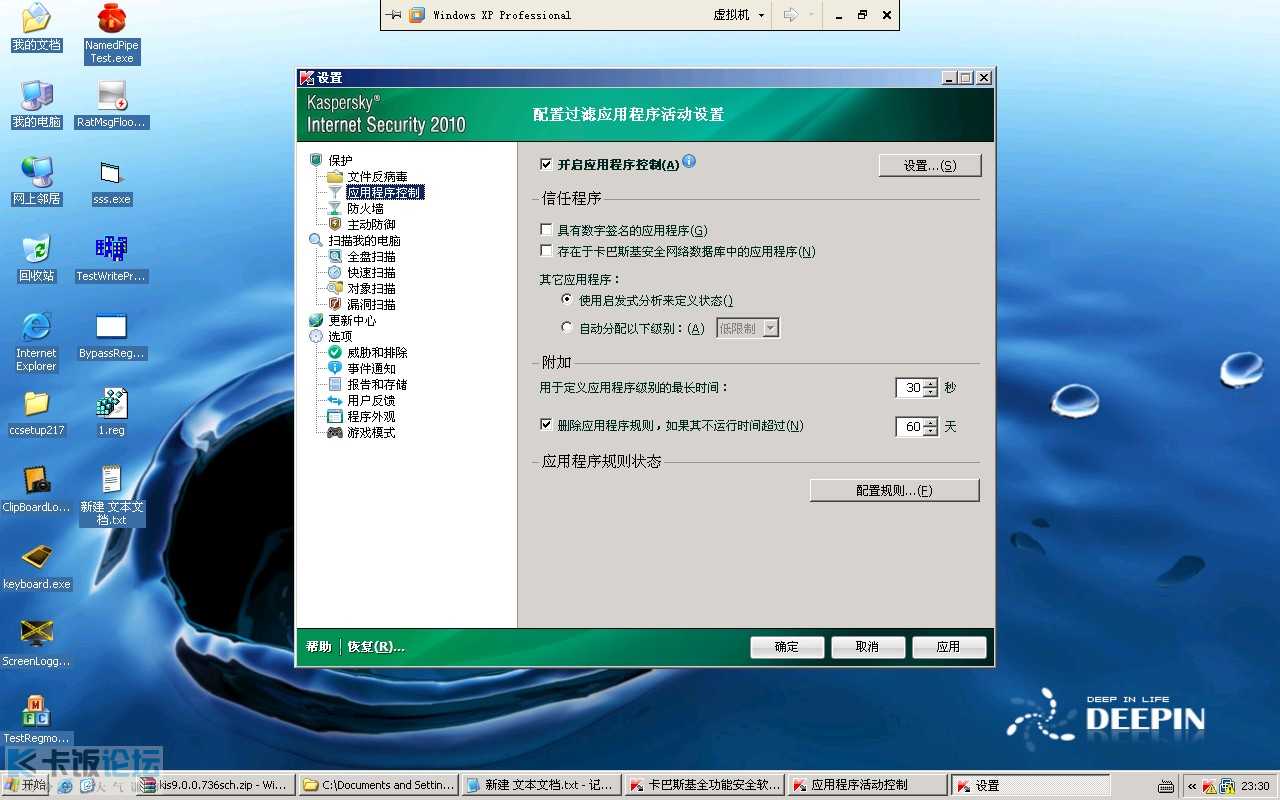The width and height of the screenshot is (1280, 800).
Task: Open 报告和存储 disk icon
Action: coord(335,384)
